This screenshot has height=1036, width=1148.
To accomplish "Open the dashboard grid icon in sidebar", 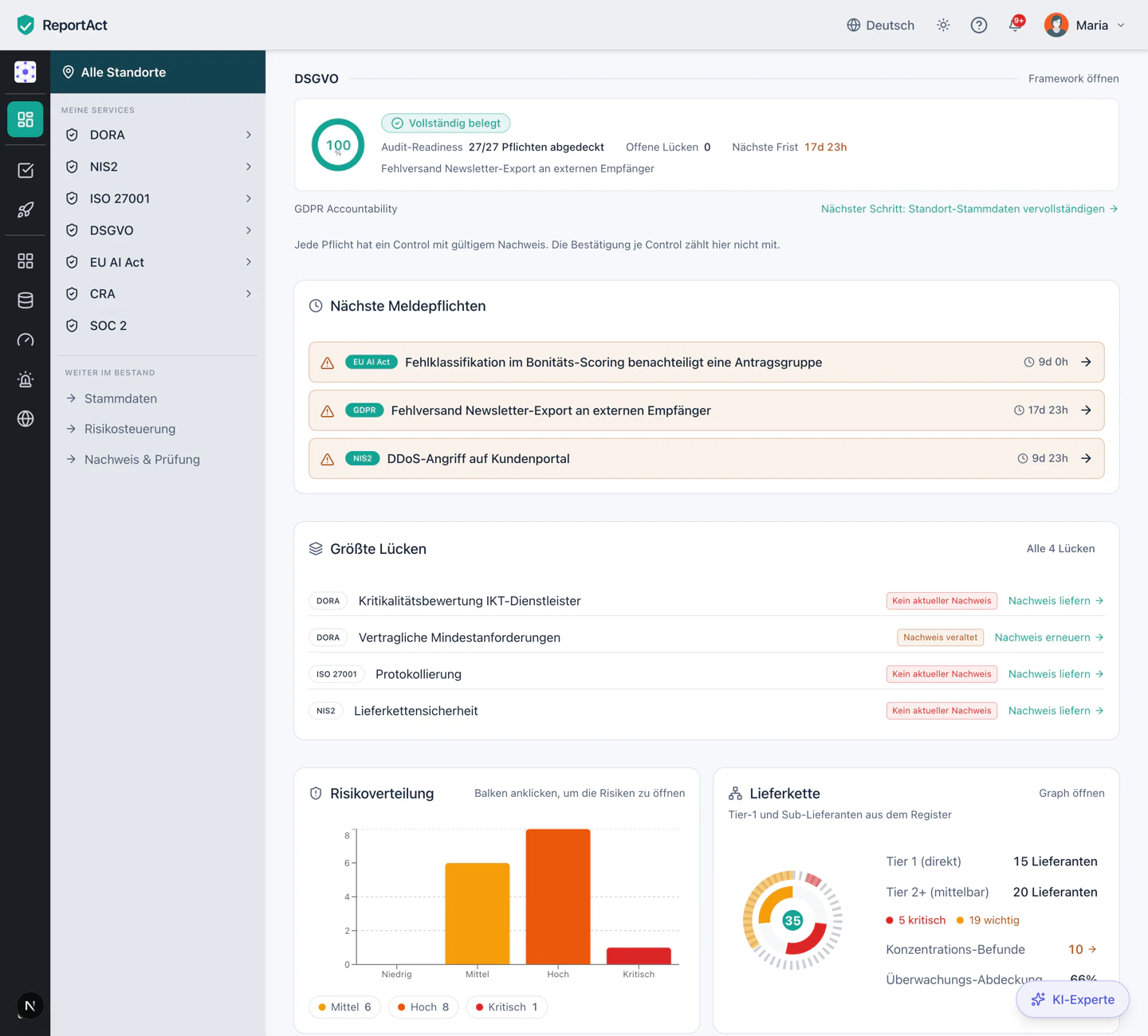I will coord(25,120).
